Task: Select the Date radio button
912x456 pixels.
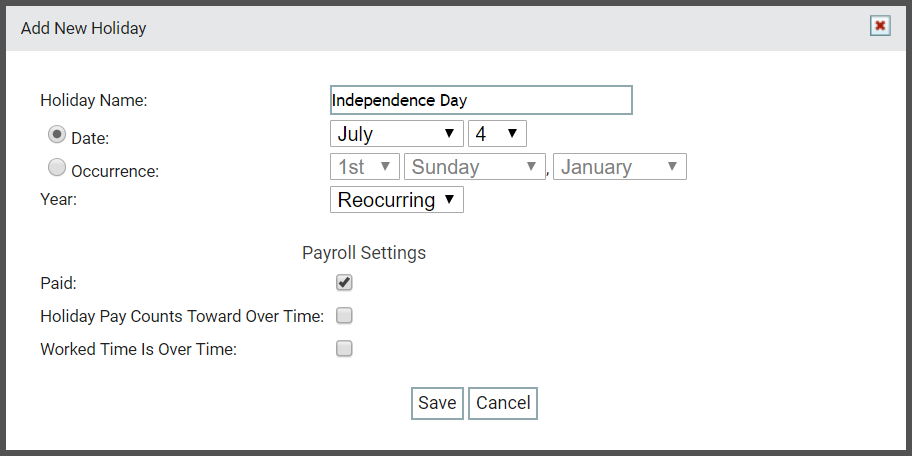Action: point(56,134)
